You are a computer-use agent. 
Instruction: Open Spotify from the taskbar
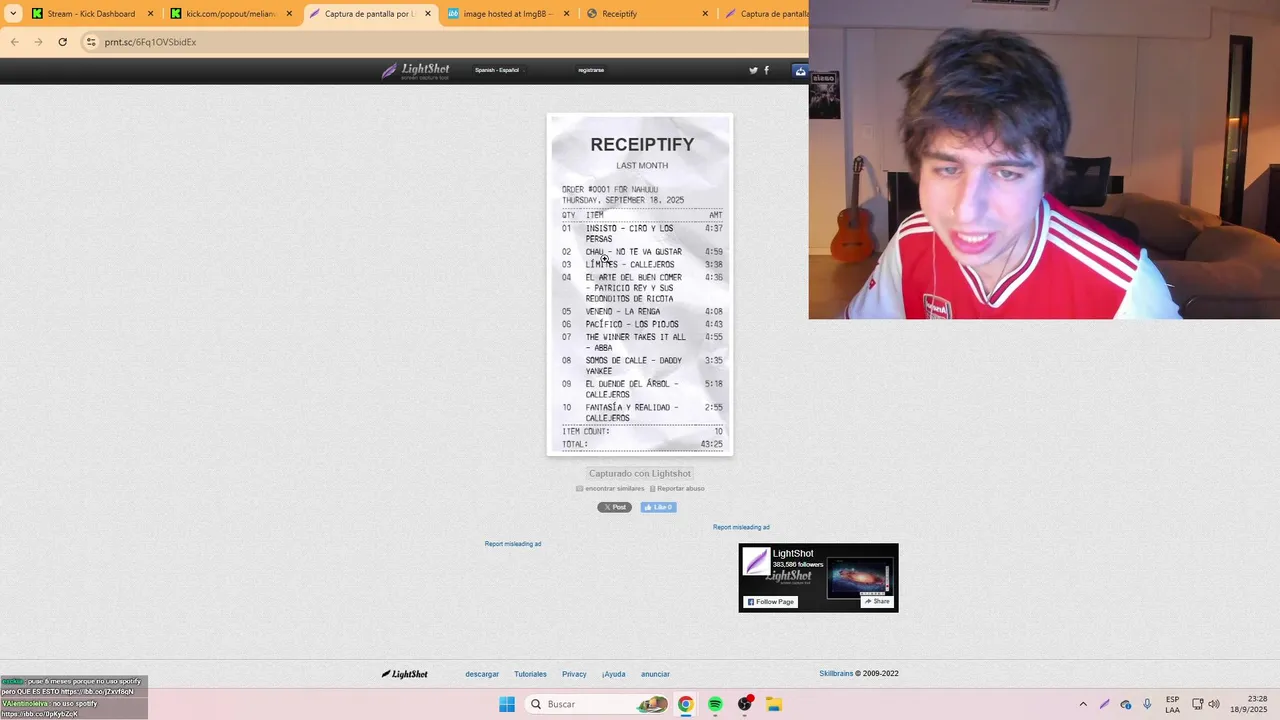point(715,704)
